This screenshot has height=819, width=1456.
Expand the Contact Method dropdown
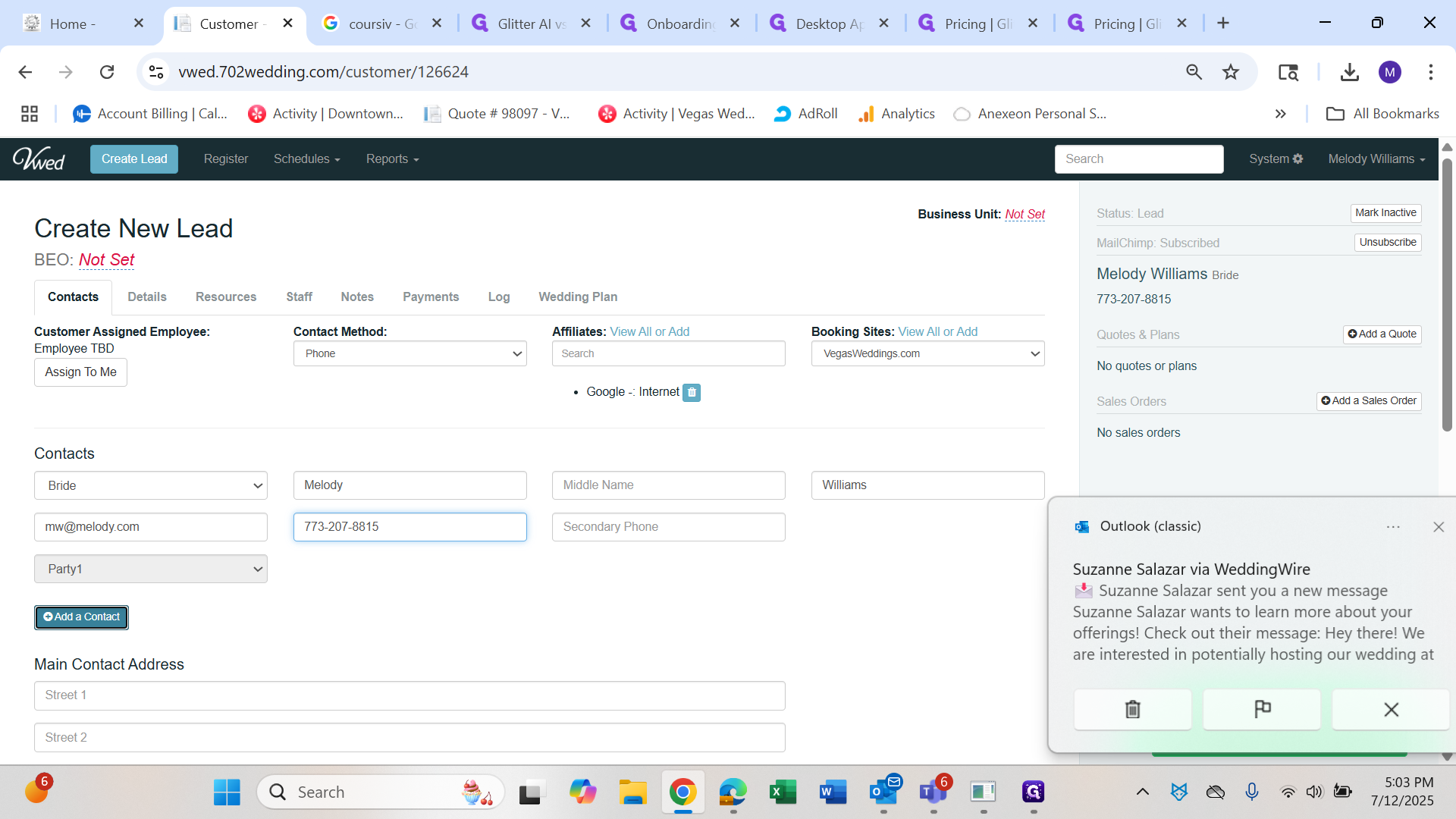pos(409,353)
